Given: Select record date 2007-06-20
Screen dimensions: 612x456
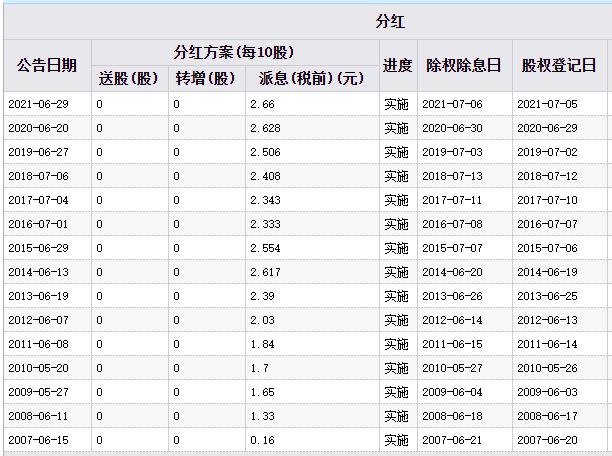Looking at the screenshot, I should click(547, 440).
